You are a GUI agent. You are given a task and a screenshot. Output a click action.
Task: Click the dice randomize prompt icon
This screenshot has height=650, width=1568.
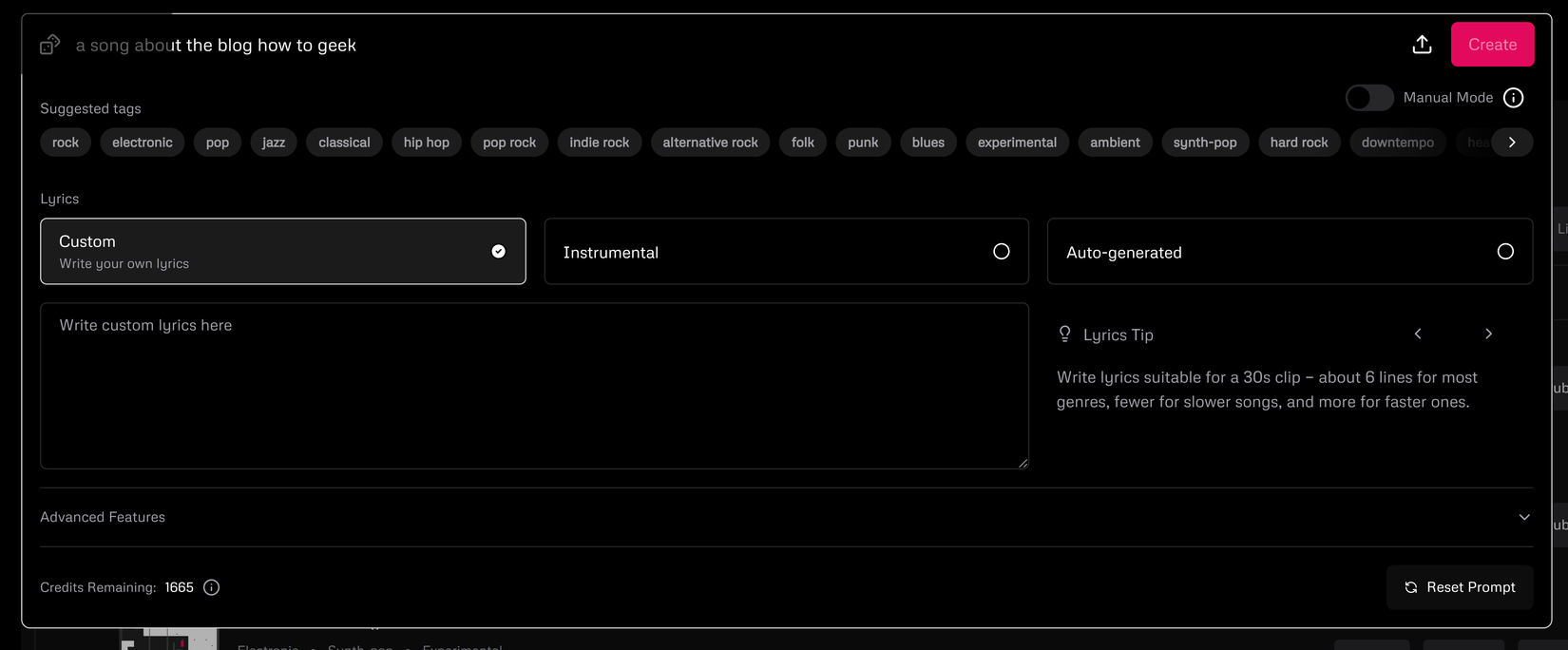[x=49, y=45]
